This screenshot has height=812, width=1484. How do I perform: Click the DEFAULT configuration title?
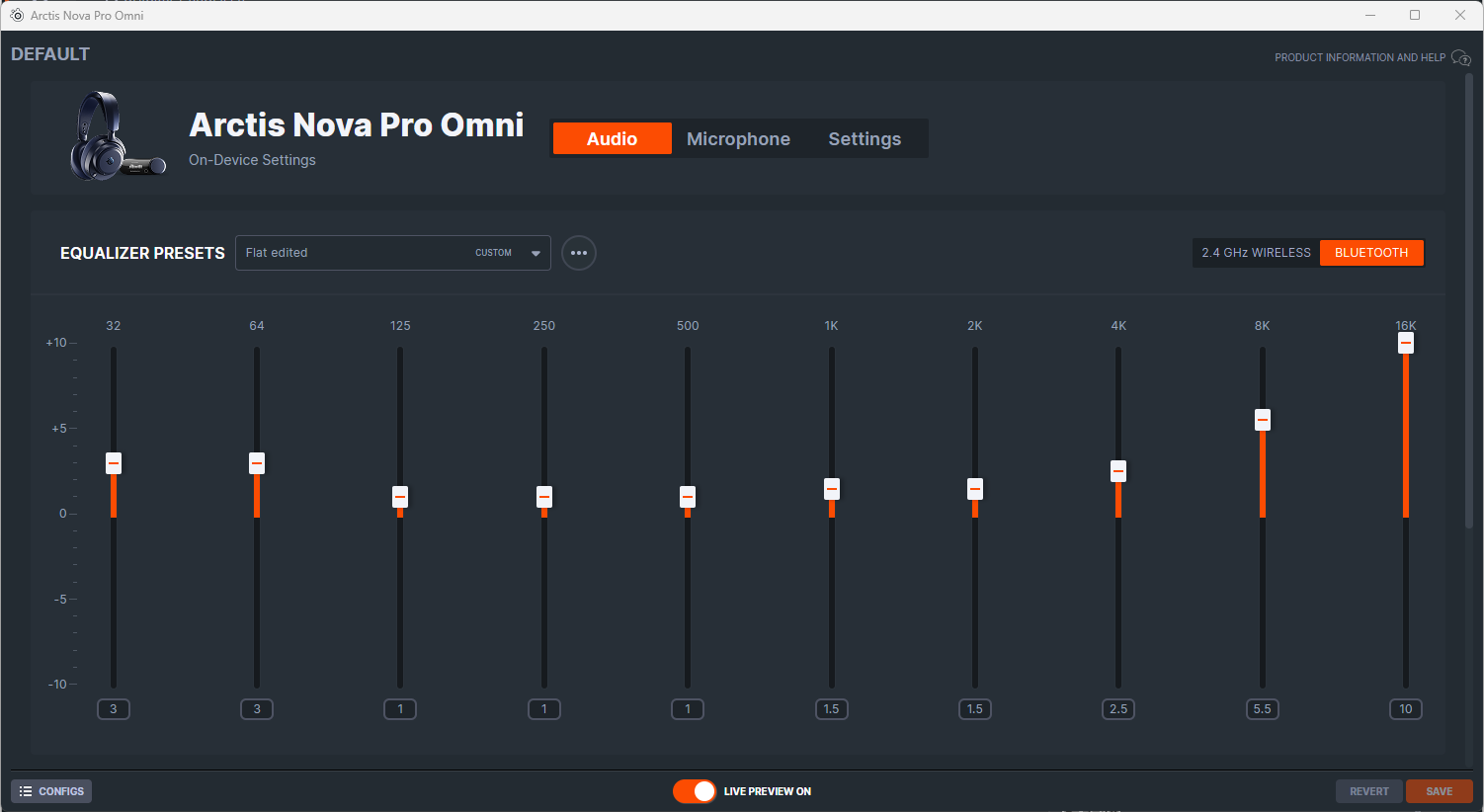pos(50,54)
